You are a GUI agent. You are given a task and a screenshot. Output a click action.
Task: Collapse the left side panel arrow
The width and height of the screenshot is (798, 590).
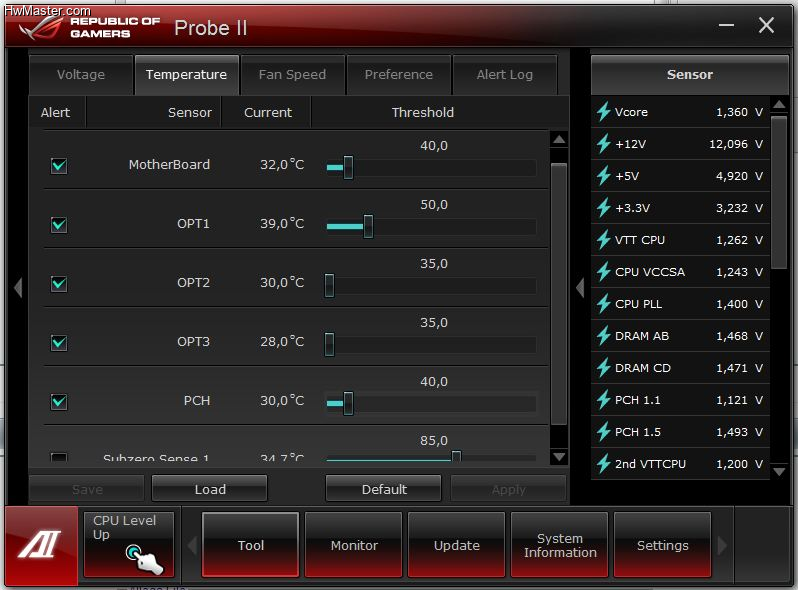coord(18,288)
